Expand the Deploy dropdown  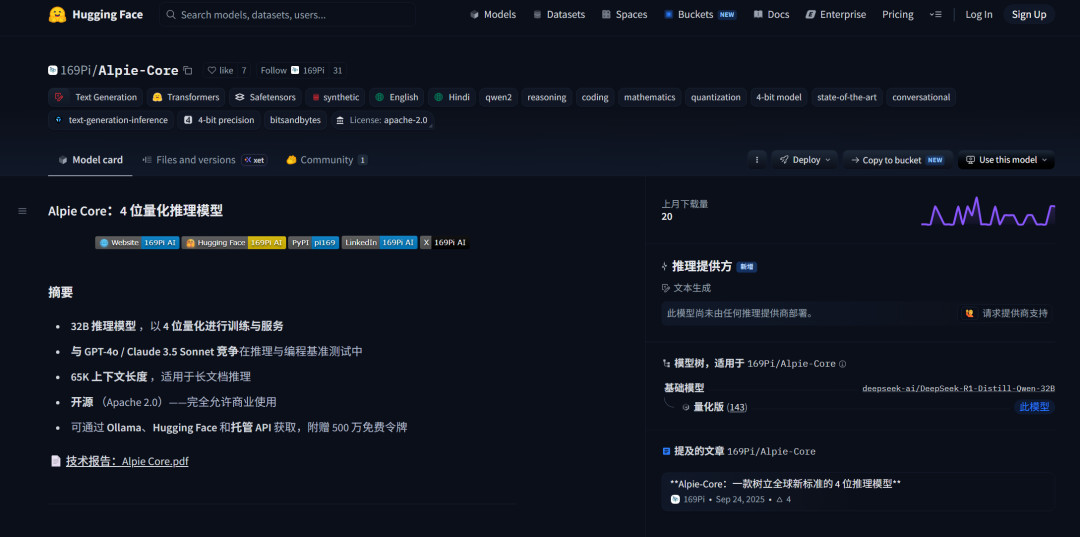click(x=804, y=160)
